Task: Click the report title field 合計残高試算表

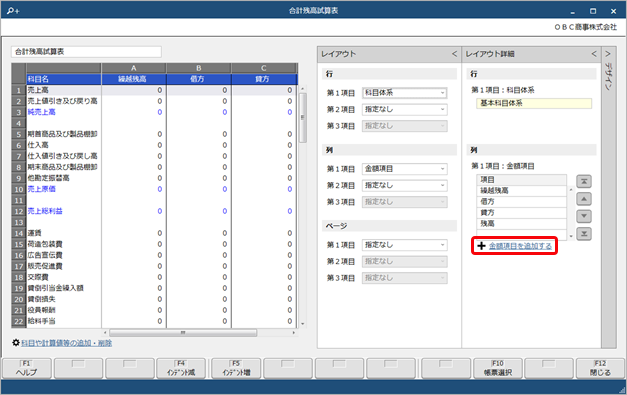Action: click(86, 52)
